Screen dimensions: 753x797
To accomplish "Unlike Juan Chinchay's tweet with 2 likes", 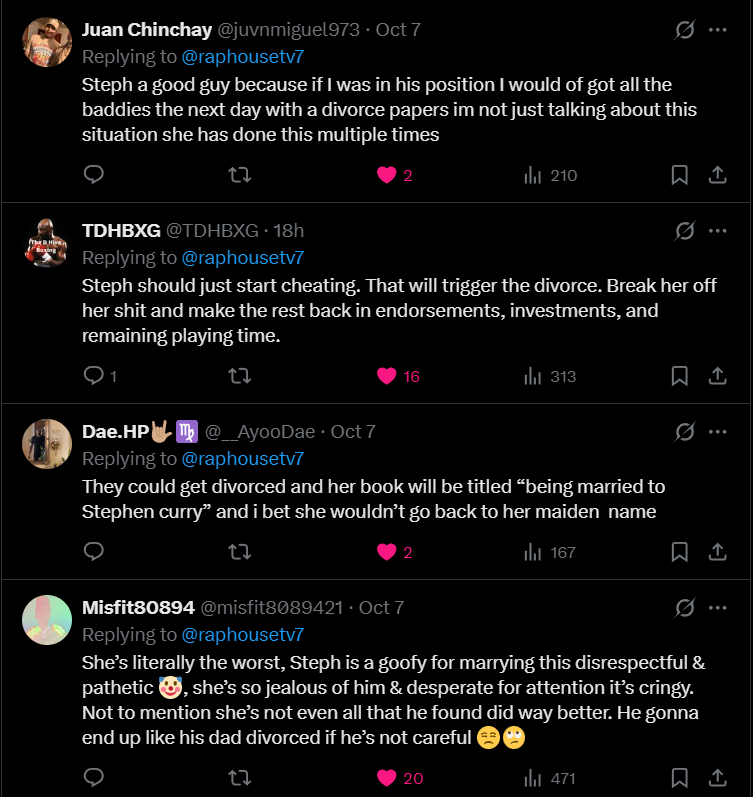I will (x=387, y=175).
